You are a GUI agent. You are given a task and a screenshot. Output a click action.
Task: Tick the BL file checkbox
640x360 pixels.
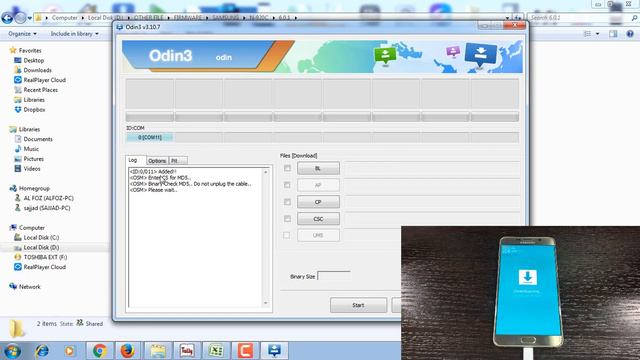pyautogui.click(x=287, y=168)
